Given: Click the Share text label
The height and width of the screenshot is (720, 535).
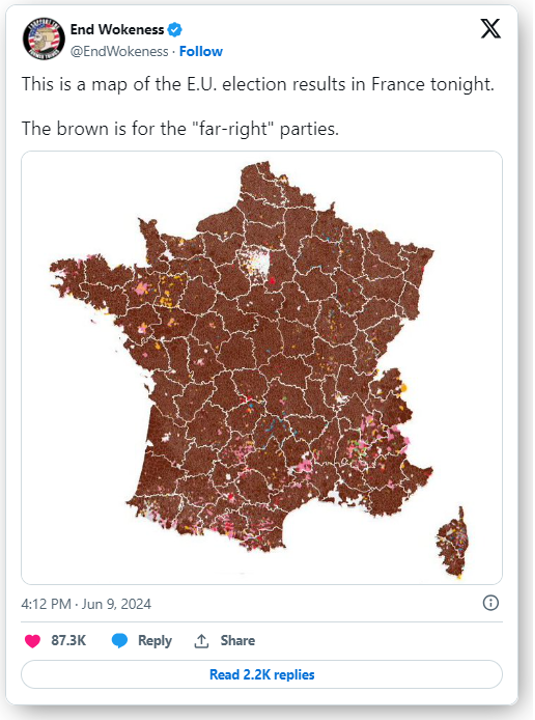Looking at the screenshot, I should click(x=237, y=641).
